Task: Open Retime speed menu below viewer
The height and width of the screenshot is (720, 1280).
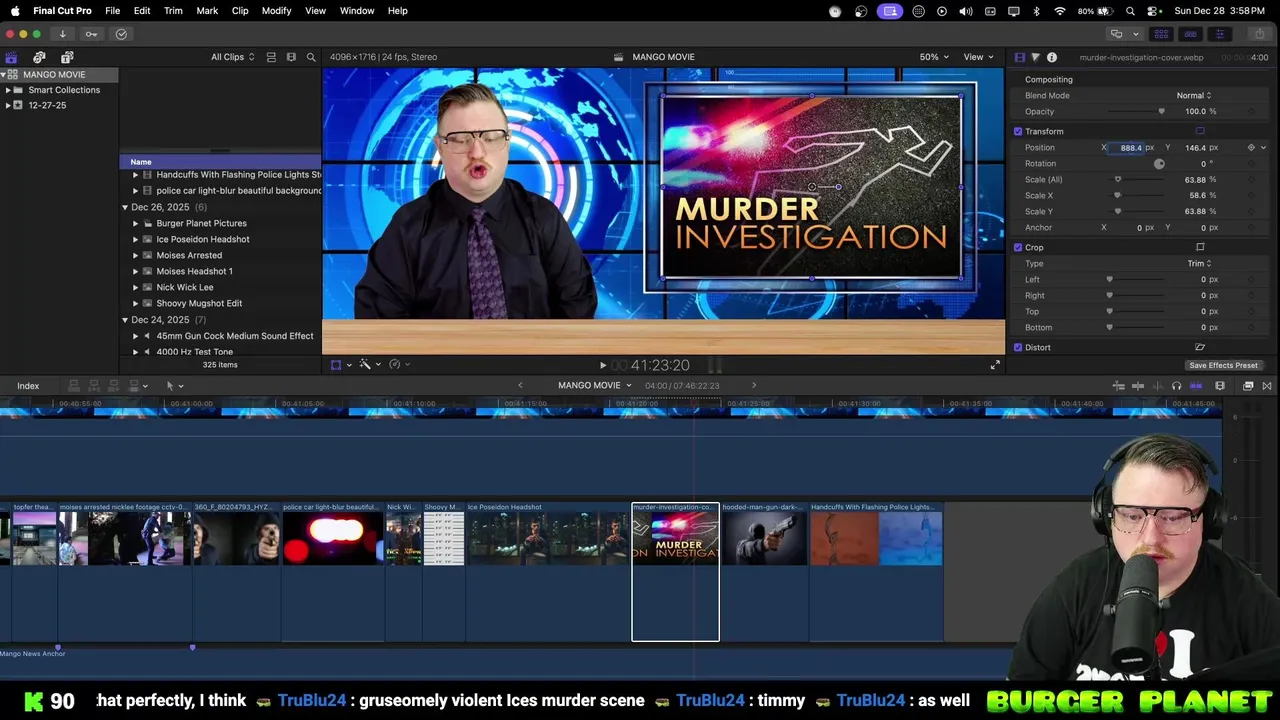Action: coord(398,365)
